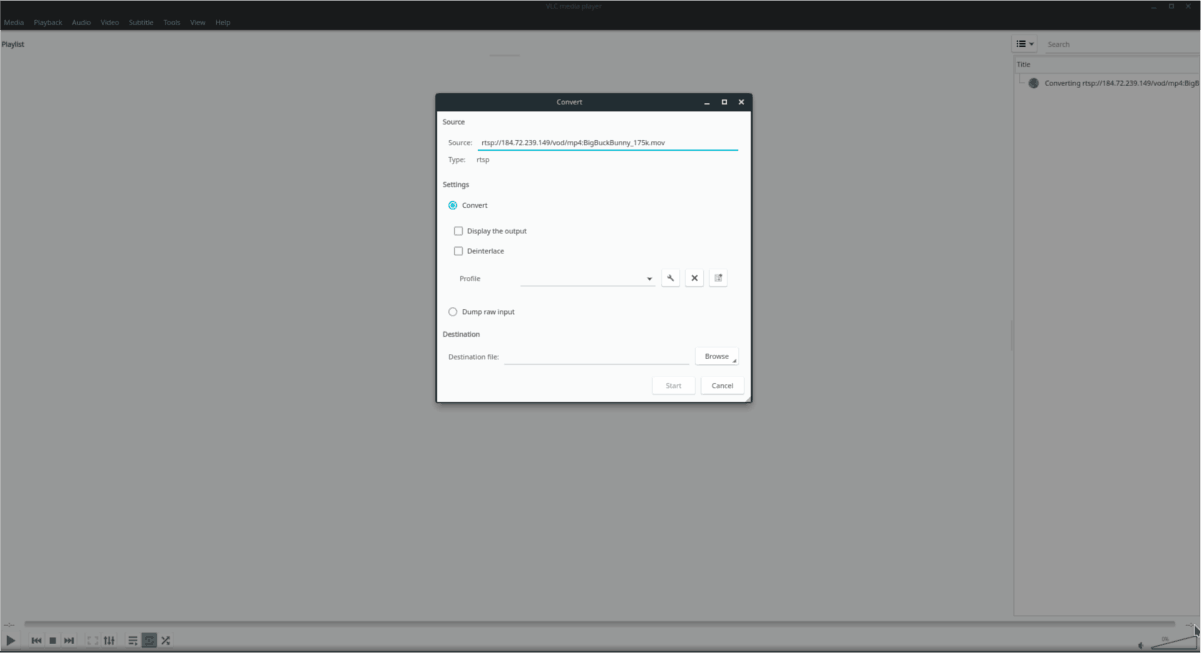Toggle the playlist view icon
Viewport: 1201px width, 653px height.
pos(132,640)
